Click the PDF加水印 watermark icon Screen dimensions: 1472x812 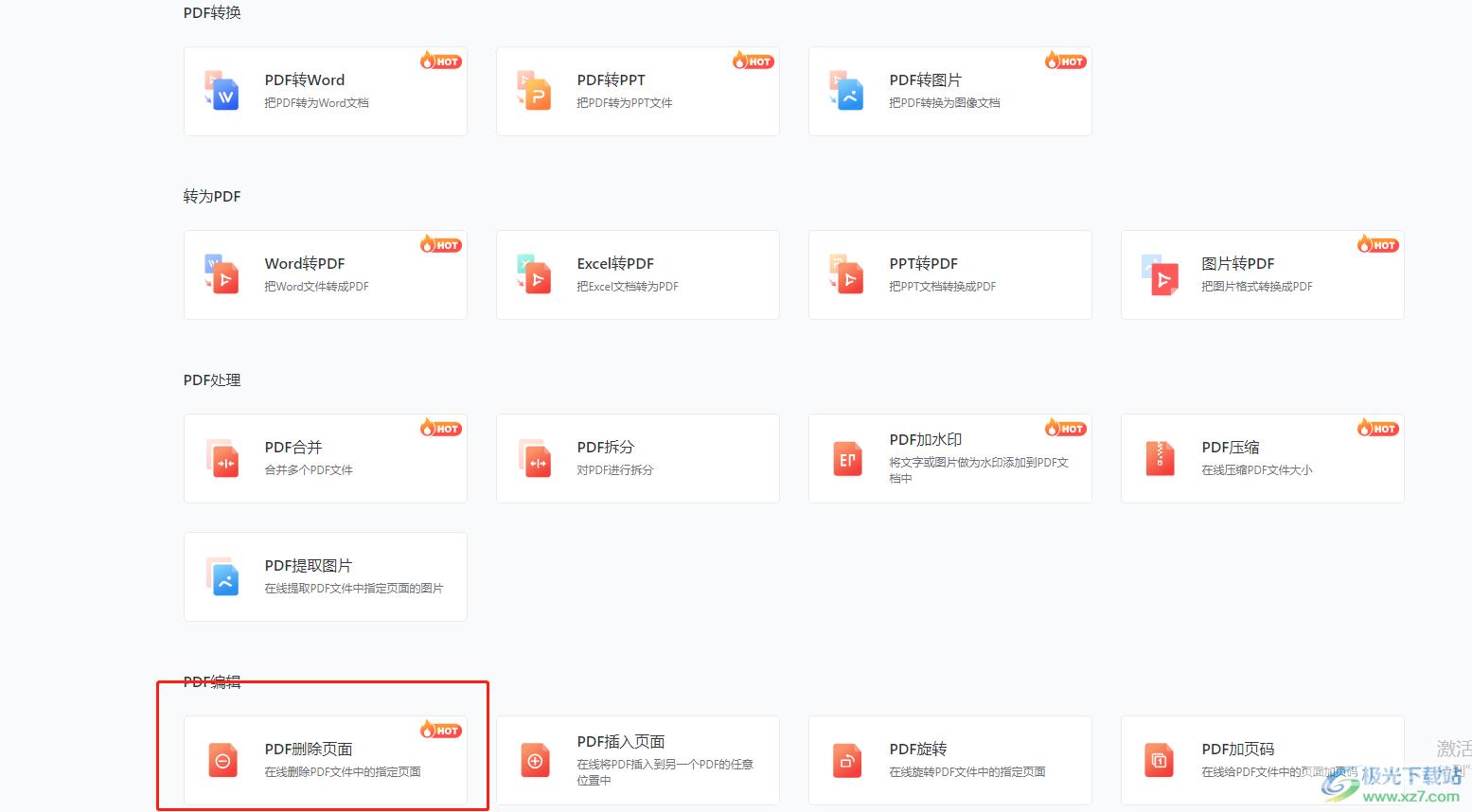click(x=847, y=459)
